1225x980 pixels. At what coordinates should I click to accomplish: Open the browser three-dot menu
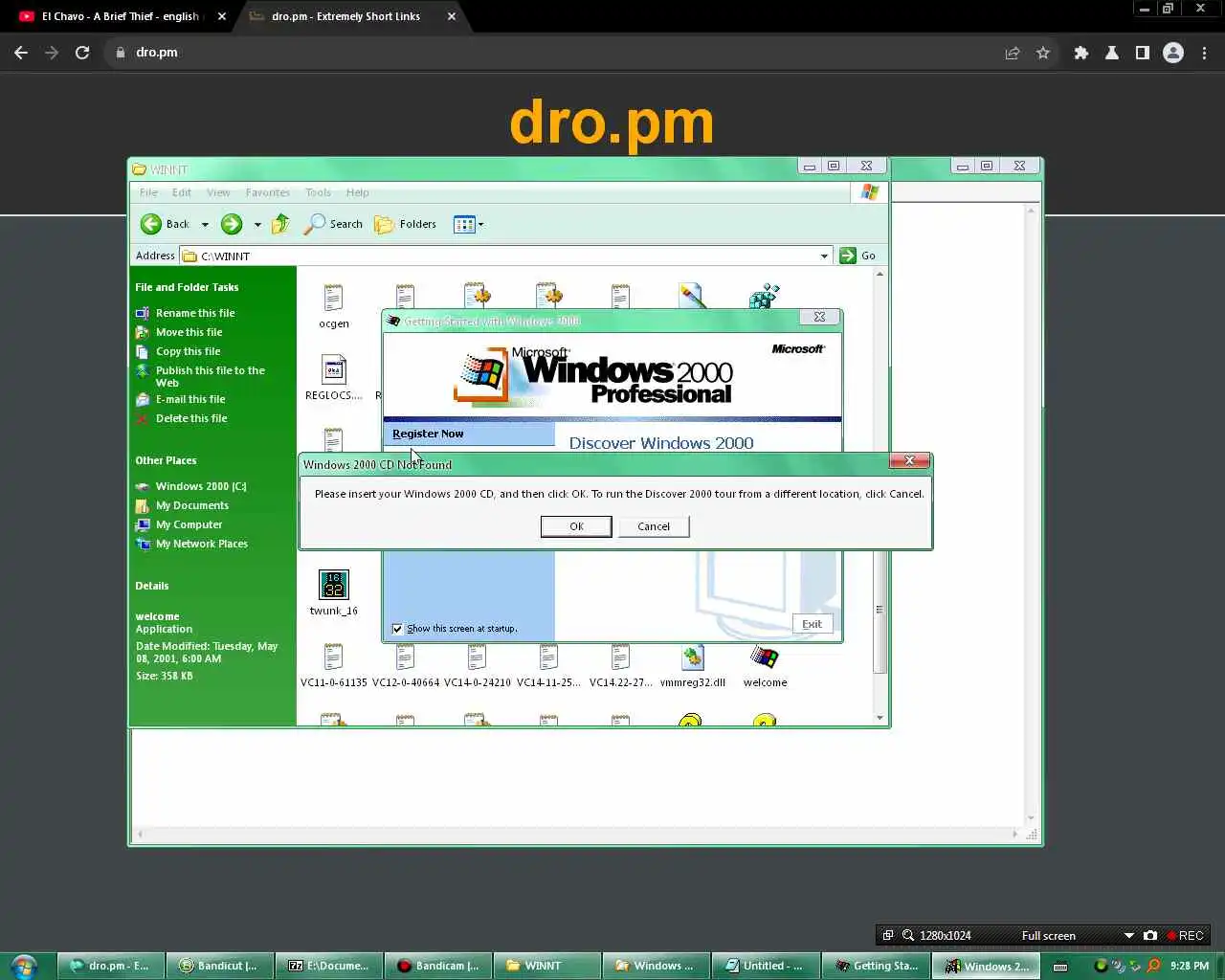tap(1205, 53)
